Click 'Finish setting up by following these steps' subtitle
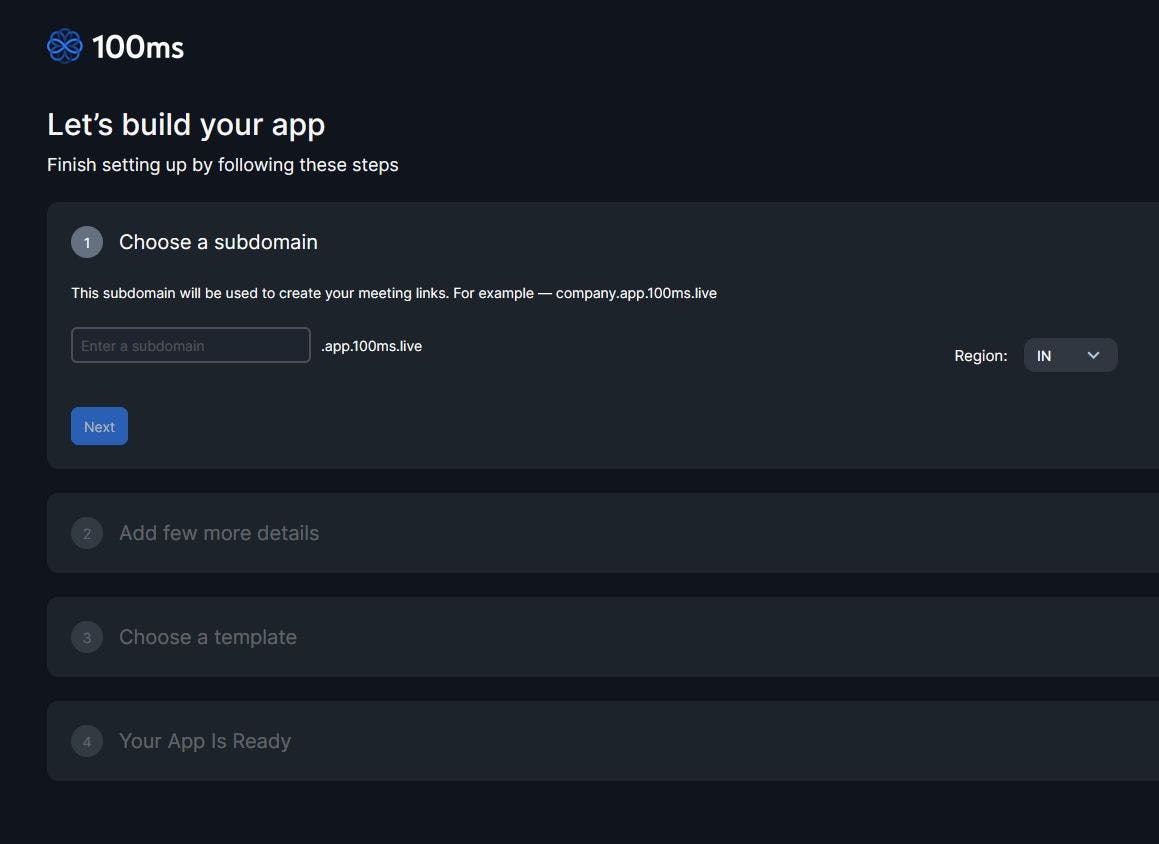This screenshot has width=1159, height=844. click(x=223, y=165)
